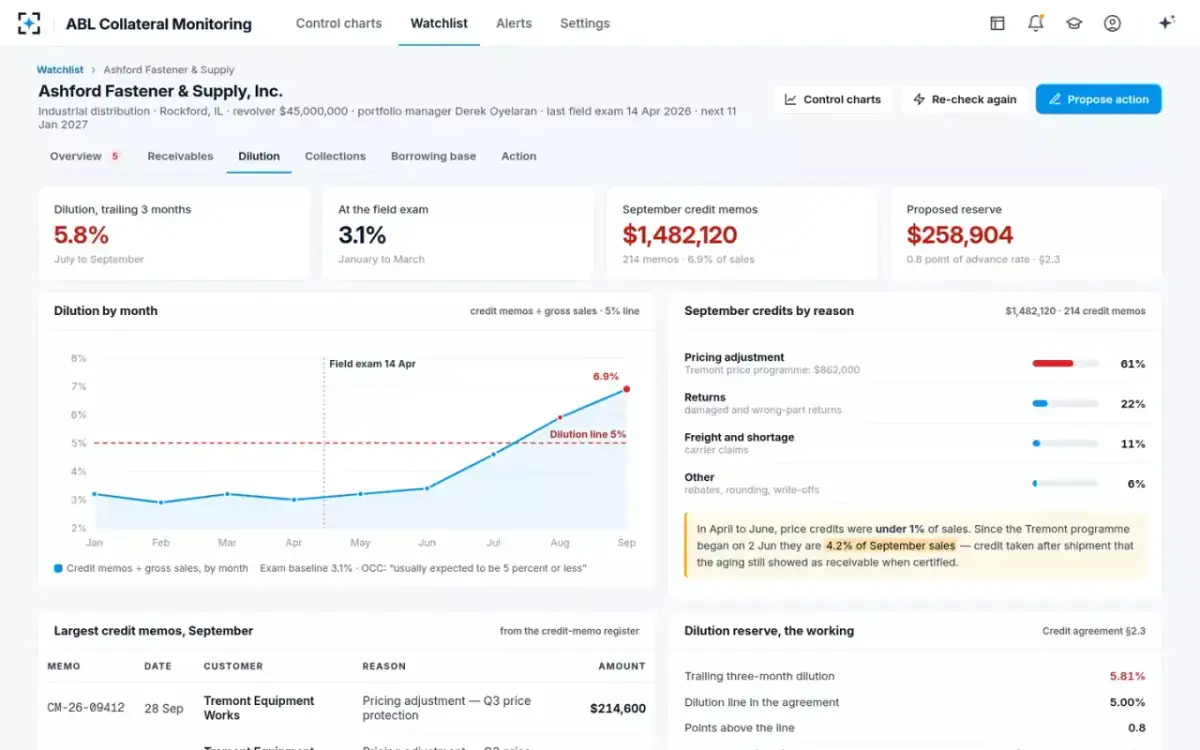Click the Pricing adjustment red progress bar
This screenshot has width=1200, height=750.
click(x=1065, y=364)
